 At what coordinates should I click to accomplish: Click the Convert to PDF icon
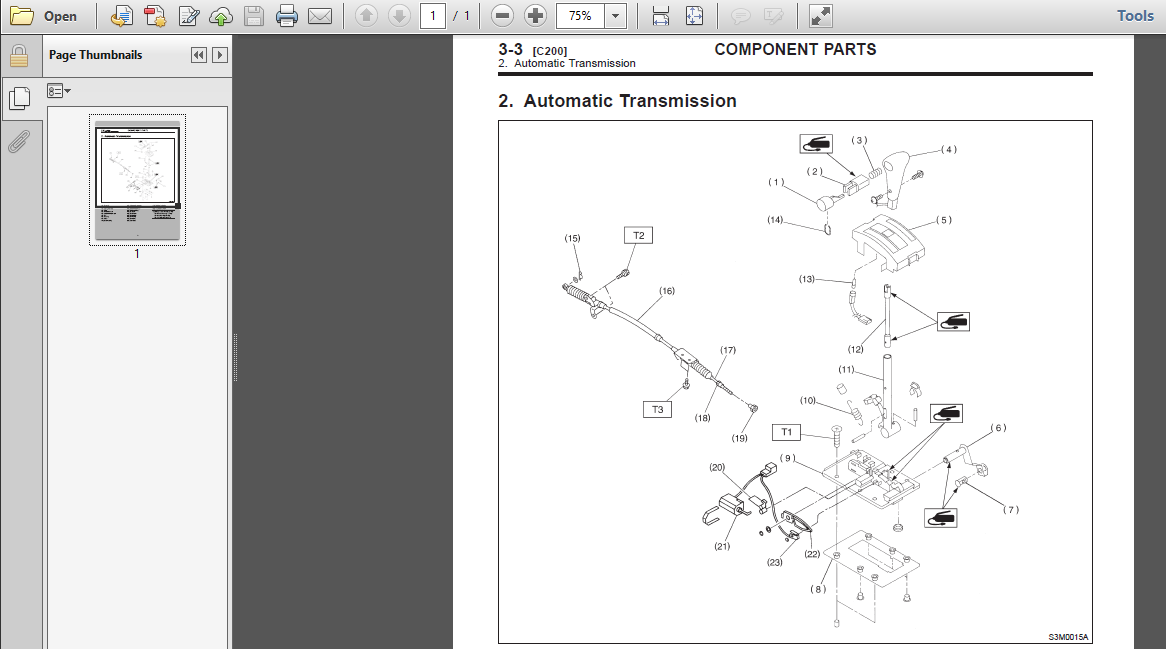[x=155, y=16]
